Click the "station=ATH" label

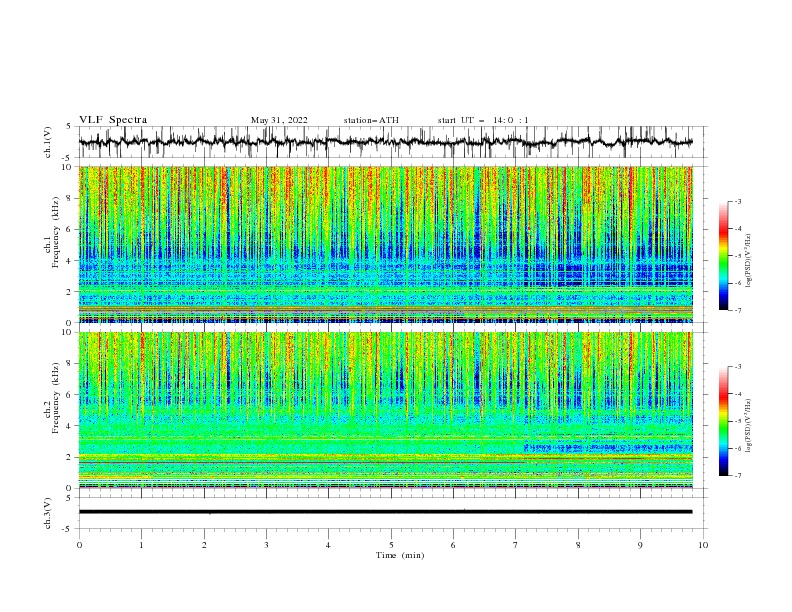point(371,120)
